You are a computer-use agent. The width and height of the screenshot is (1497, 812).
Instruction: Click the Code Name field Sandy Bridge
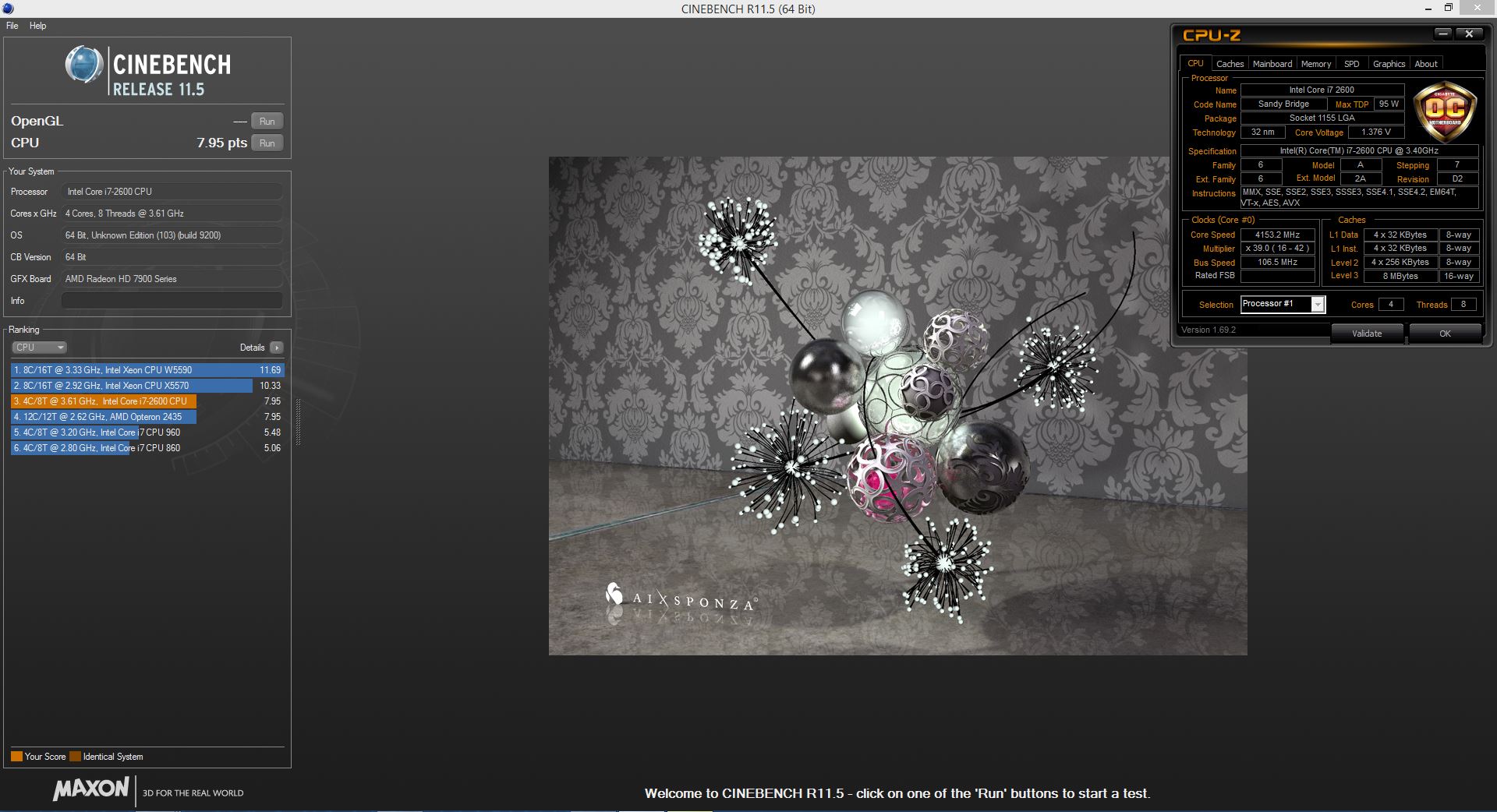coord(1283,104)
